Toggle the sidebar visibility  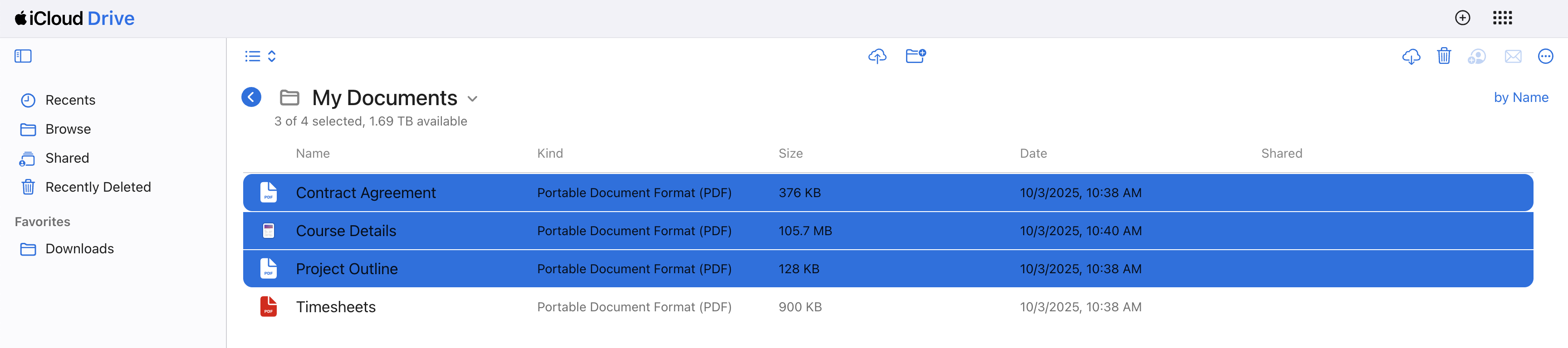click(x=23, y=57)
